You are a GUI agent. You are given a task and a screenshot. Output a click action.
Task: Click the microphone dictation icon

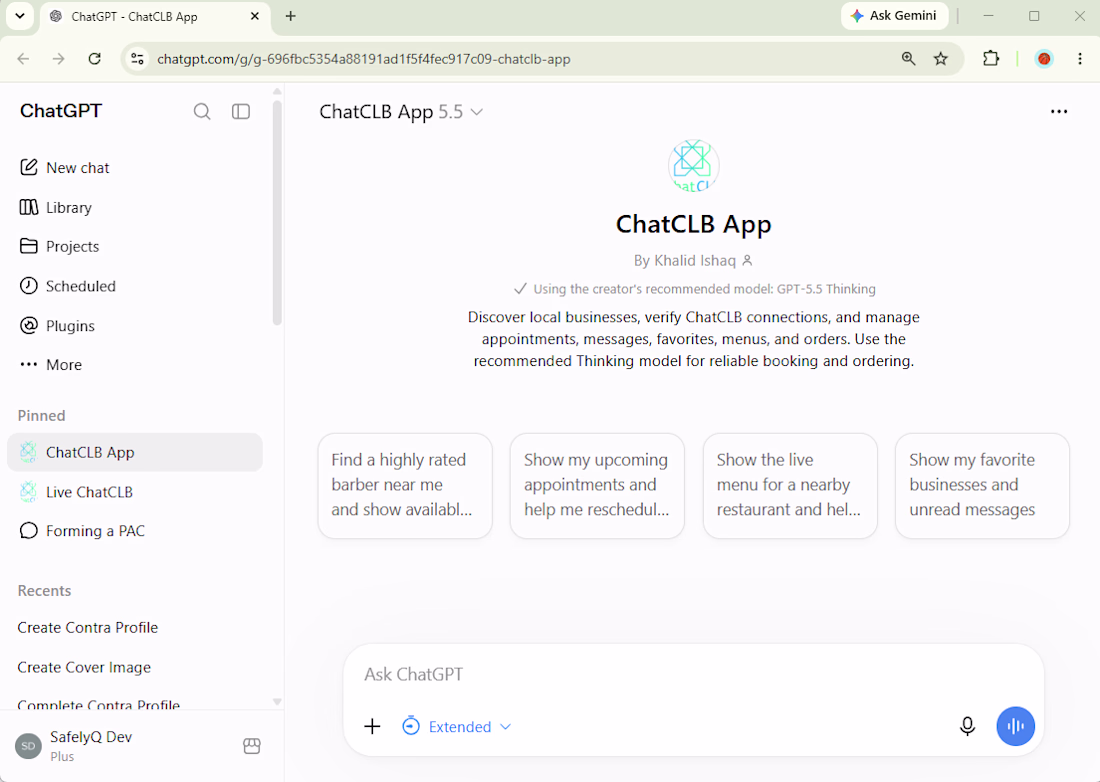click(967, 727)
